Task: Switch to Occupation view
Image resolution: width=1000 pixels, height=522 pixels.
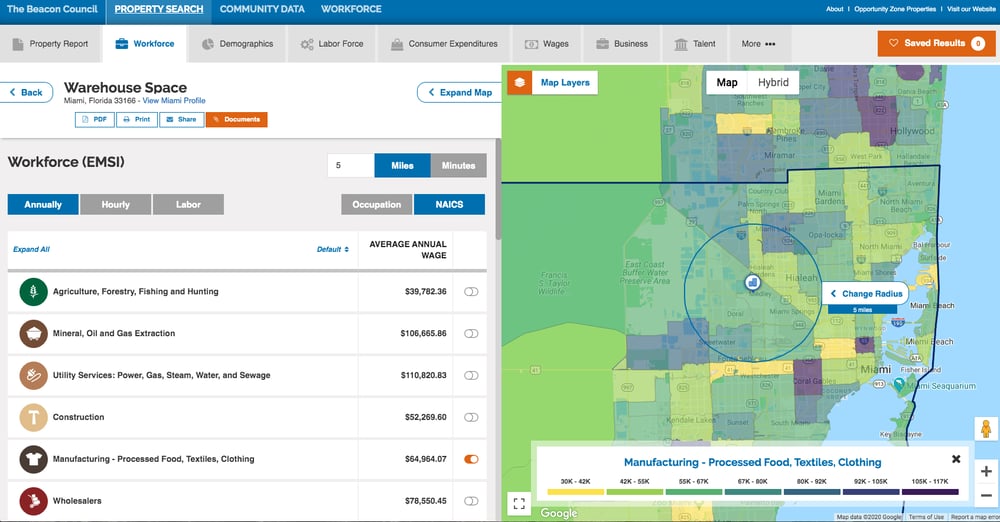Action: [x=377, y=204]
